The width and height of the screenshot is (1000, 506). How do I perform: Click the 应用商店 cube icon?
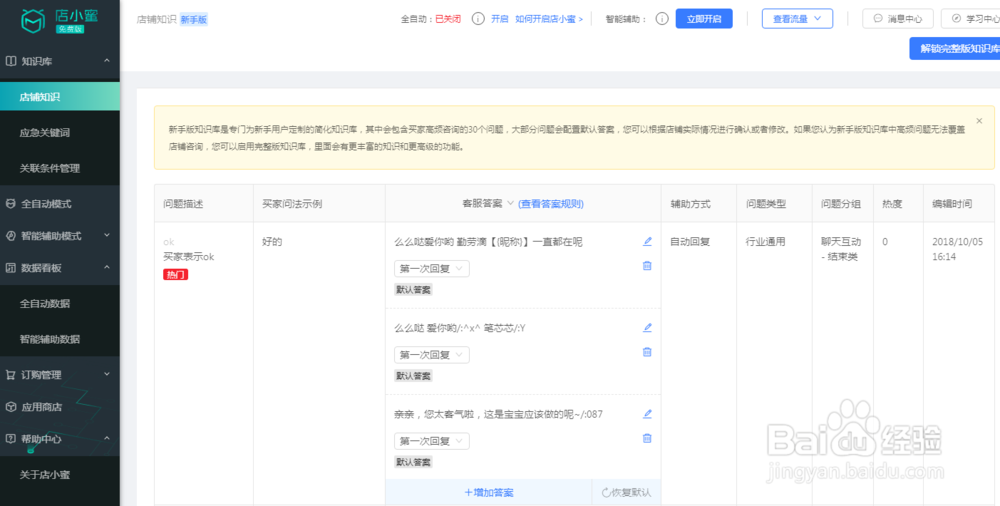(x=10, y=406)
